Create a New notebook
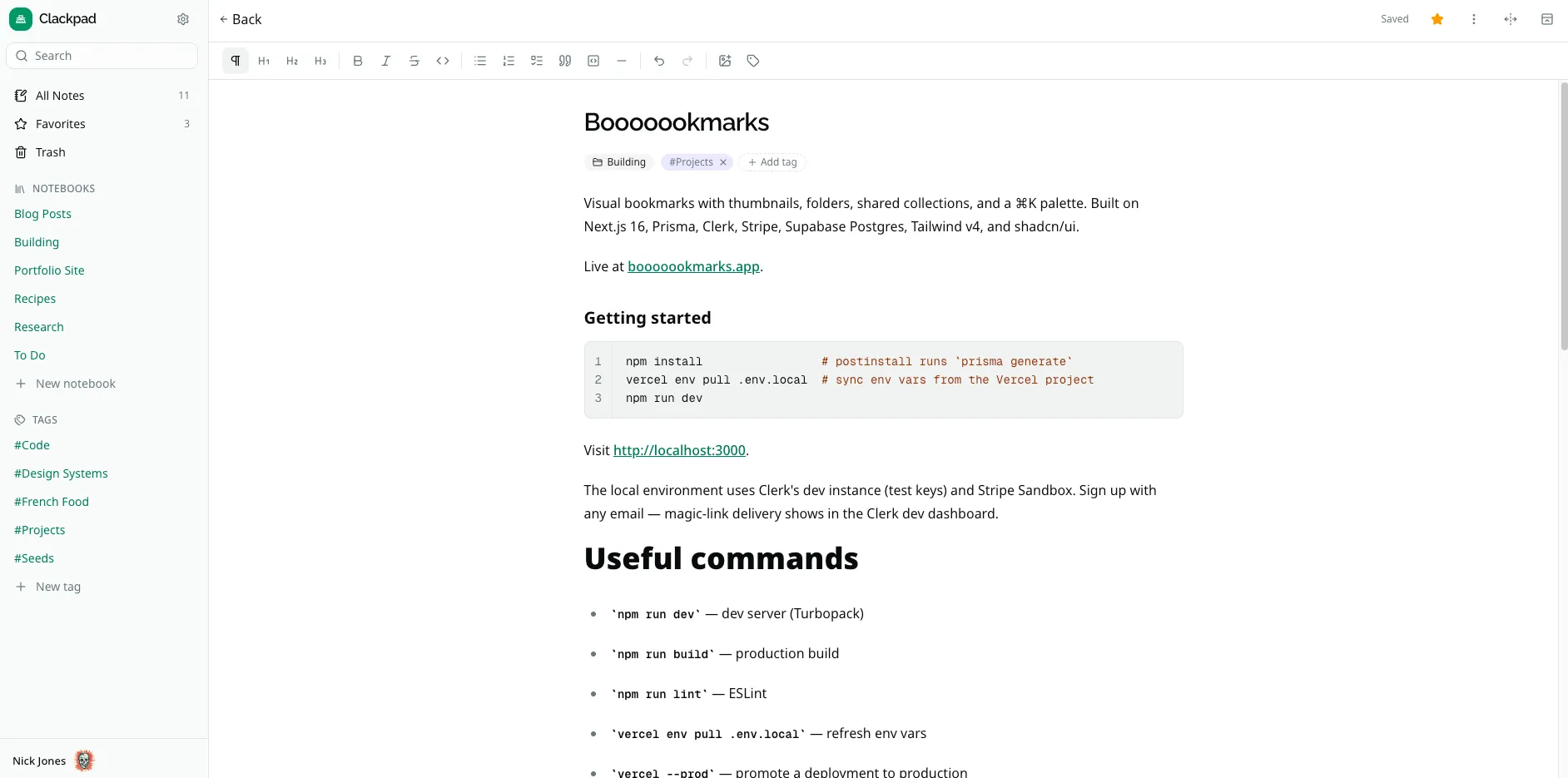Screen dimensions: 1568x778 click(x=66, y=384)
